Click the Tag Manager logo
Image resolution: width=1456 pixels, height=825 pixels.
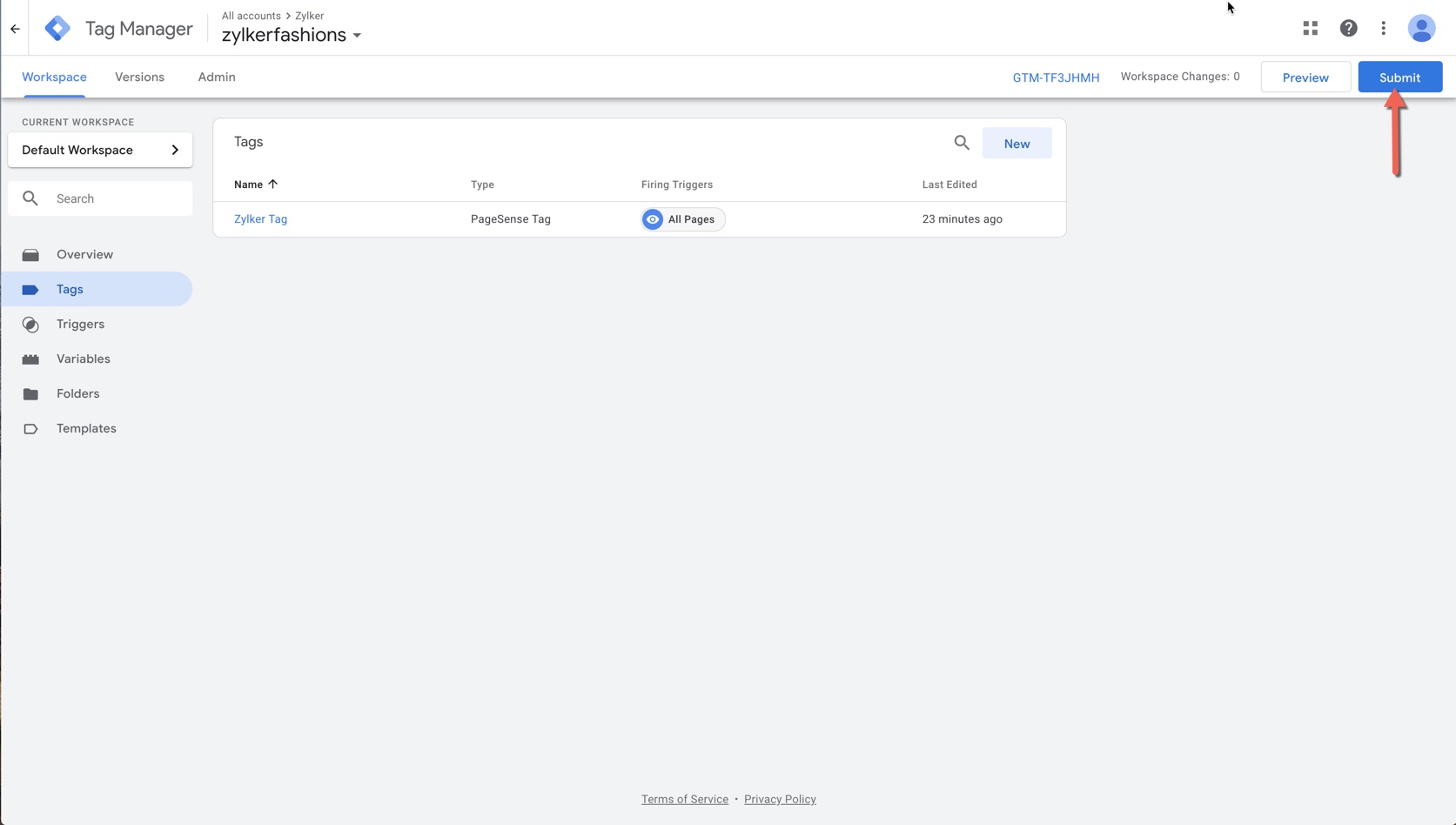click(57, 28)
